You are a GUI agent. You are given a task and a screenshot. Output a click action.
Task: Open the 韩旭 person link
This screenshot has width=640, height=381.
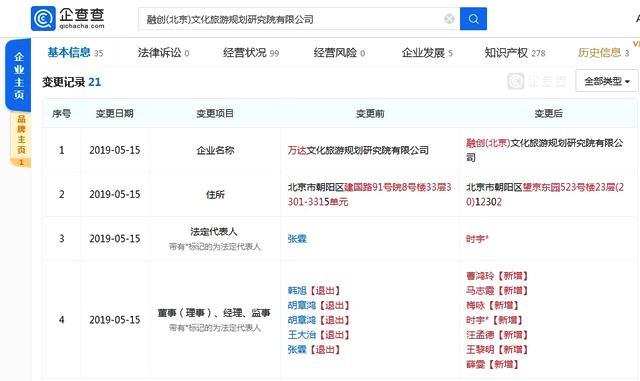[297, 290]
